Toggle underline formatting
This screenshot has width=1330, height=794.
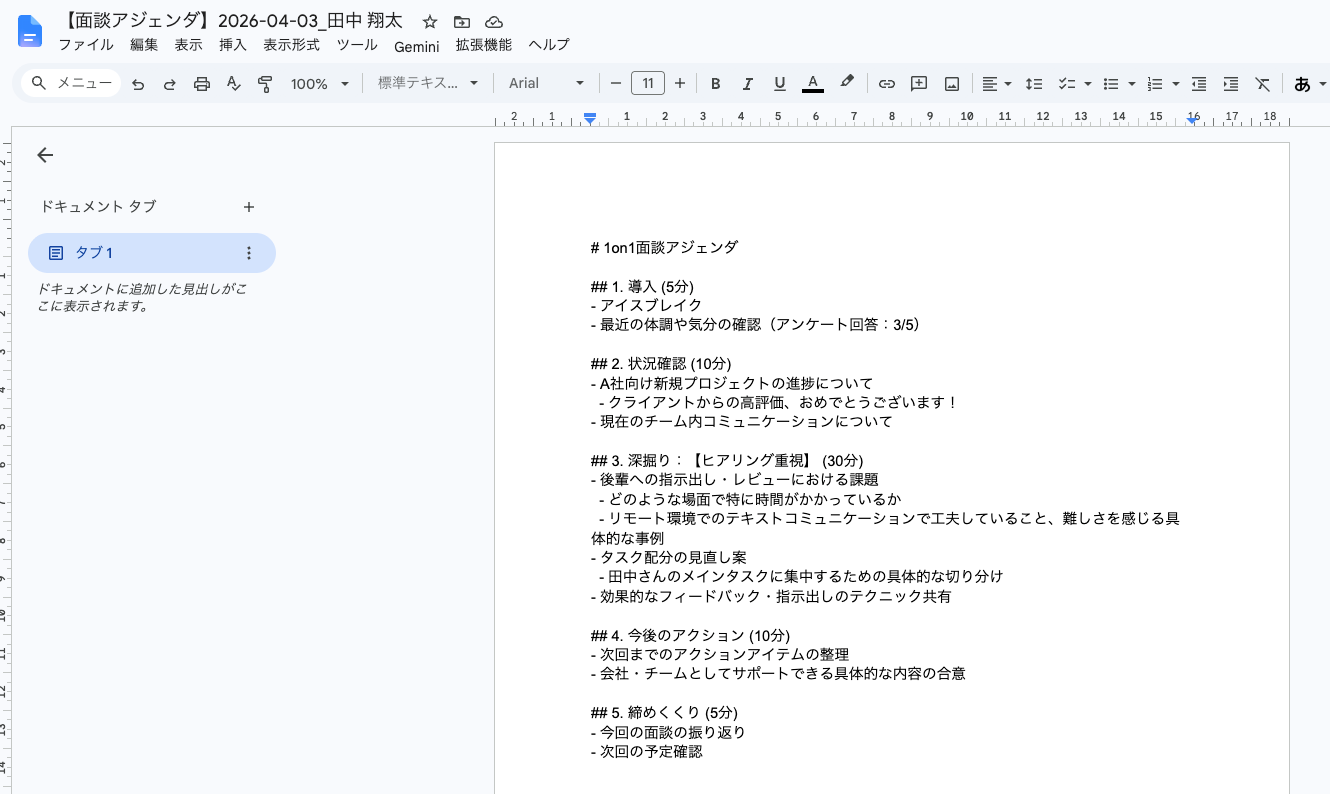point(780,84)
